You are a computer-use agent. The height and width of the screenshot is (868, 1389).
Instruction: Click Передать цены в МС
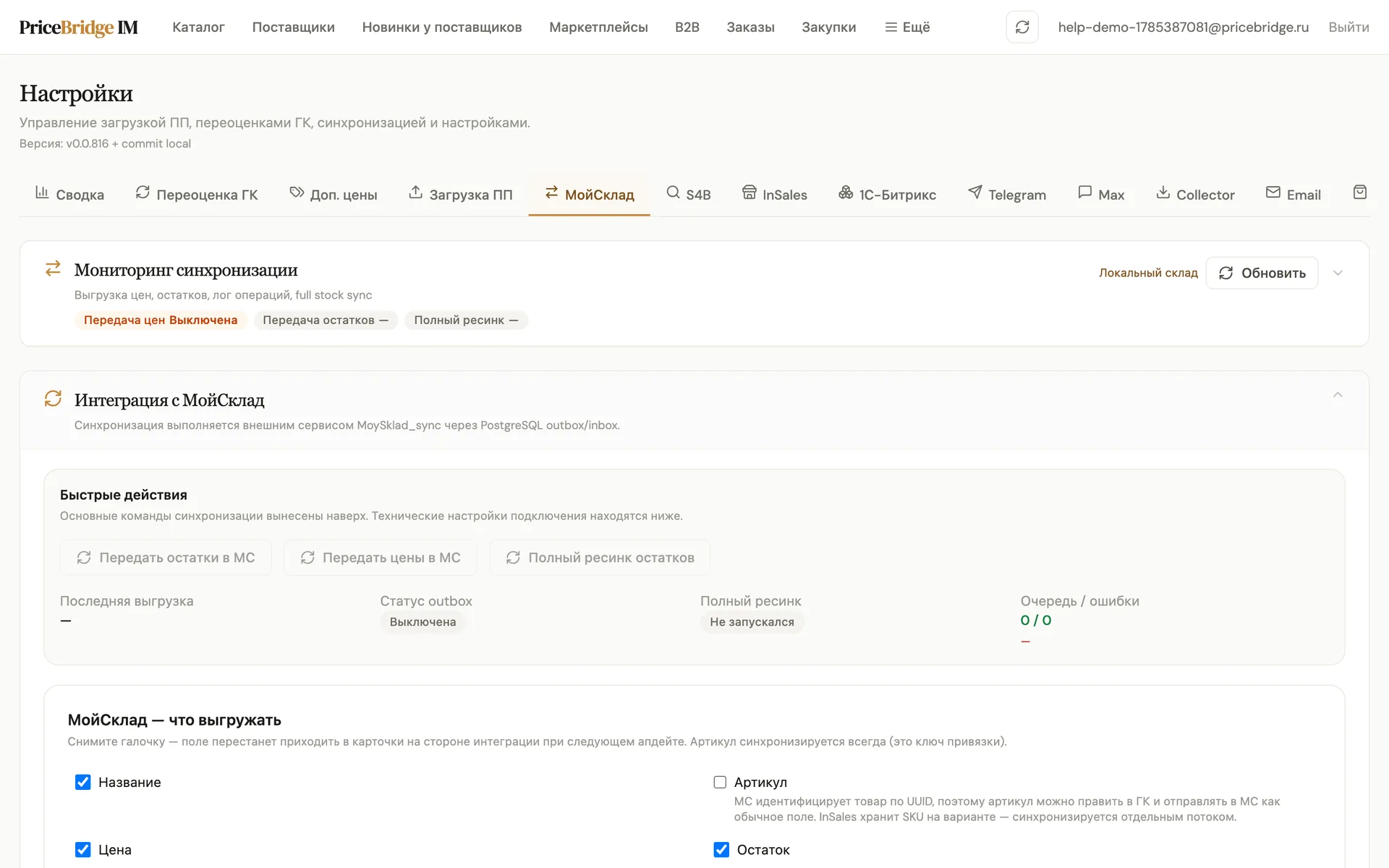(x=381, y=558)
